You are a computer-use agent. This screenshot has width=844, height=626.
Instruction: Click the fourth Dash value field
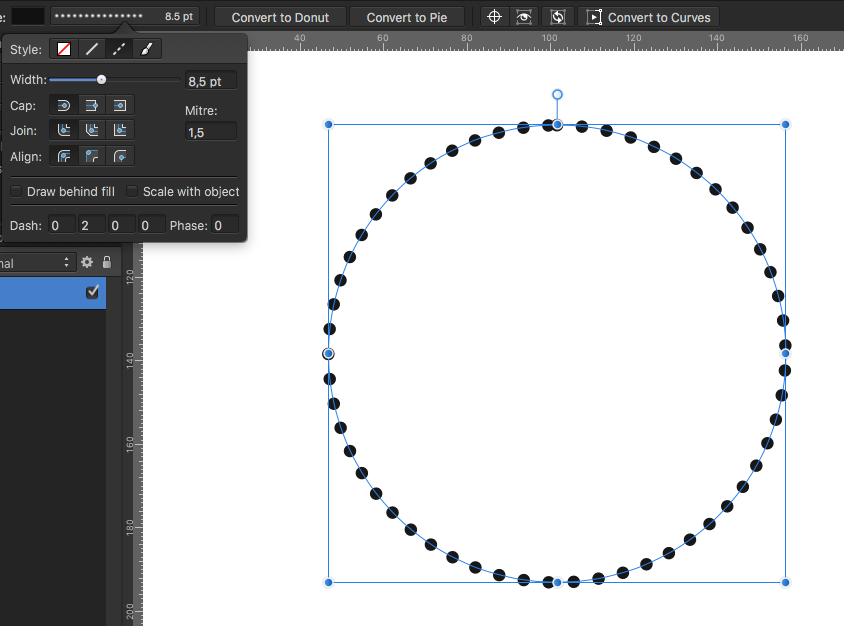[x=152, y=225]
